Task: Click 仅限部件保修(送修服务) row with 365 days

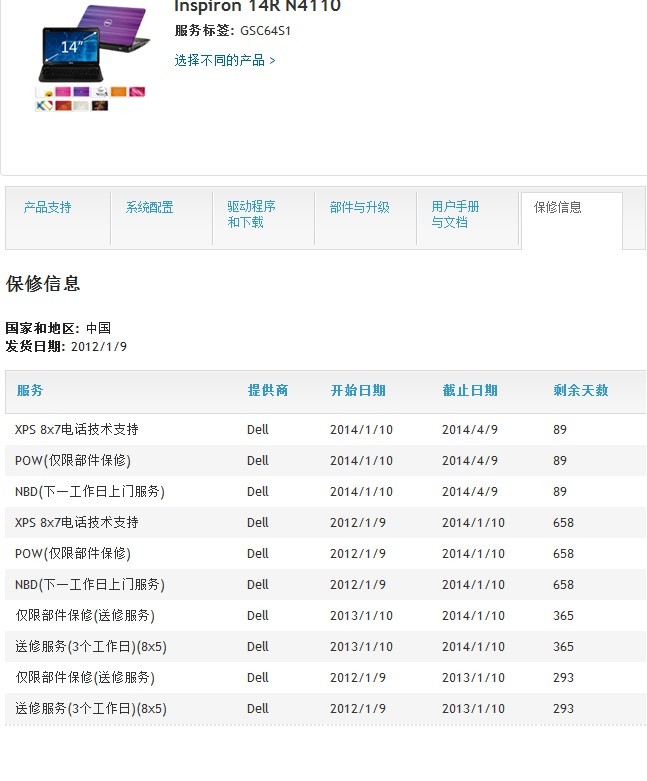Action: [325, 615]
